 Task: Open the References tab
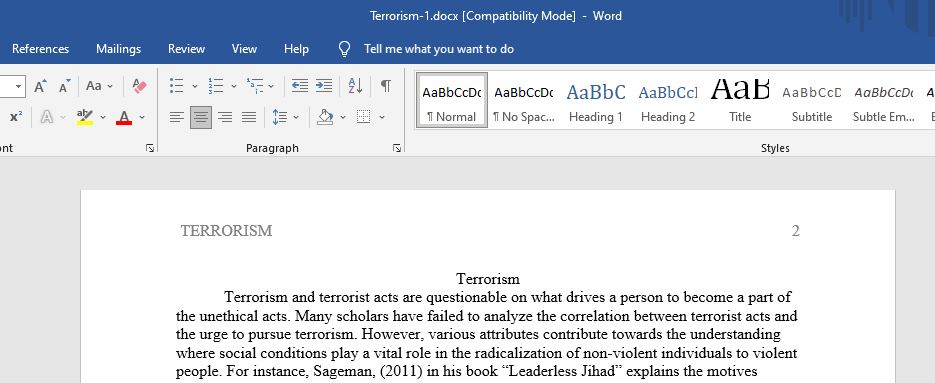pyautogui.click(x=41, y=49)
